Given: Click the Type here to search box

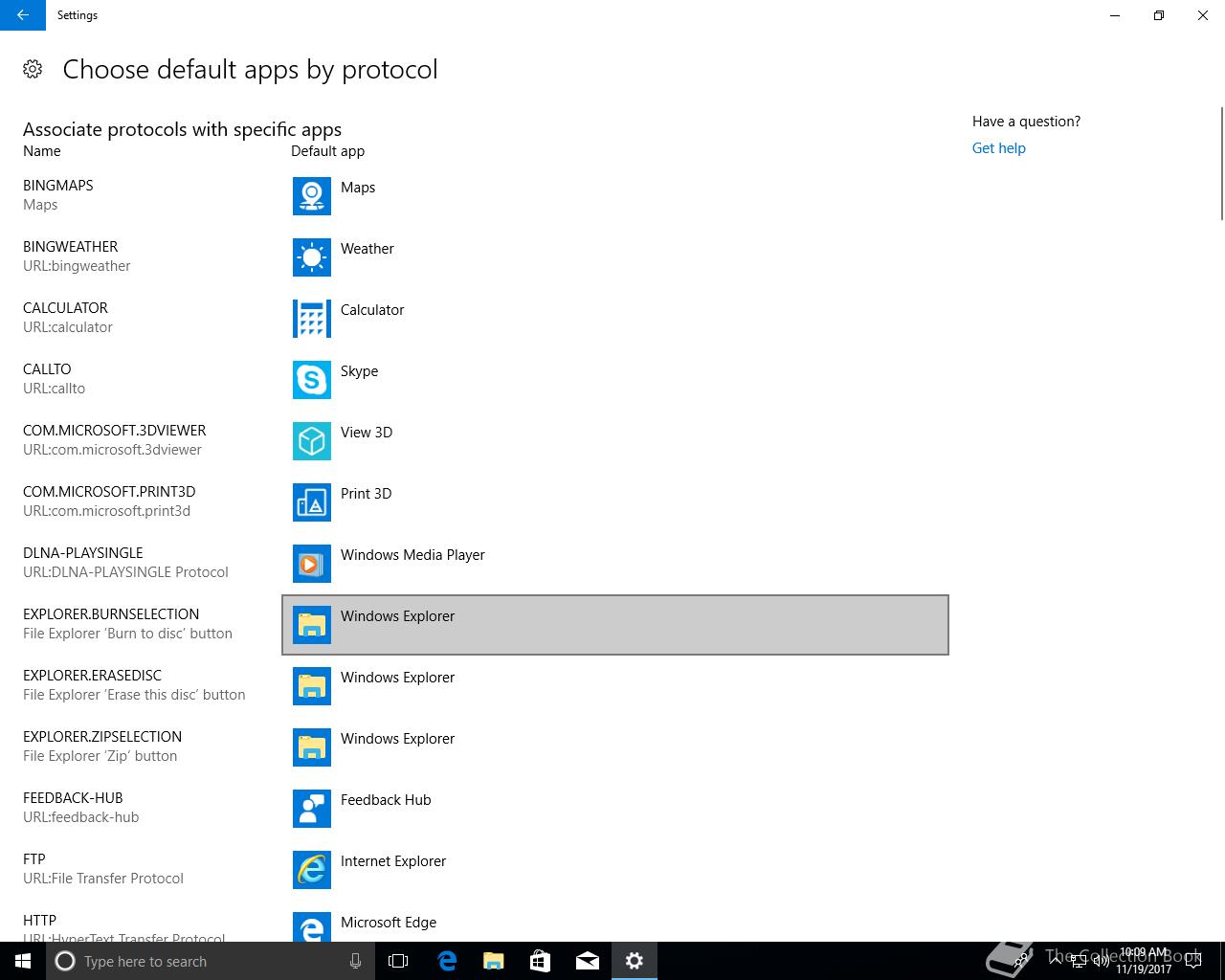Looking at the screenshot, I should (x=211, y=961).
